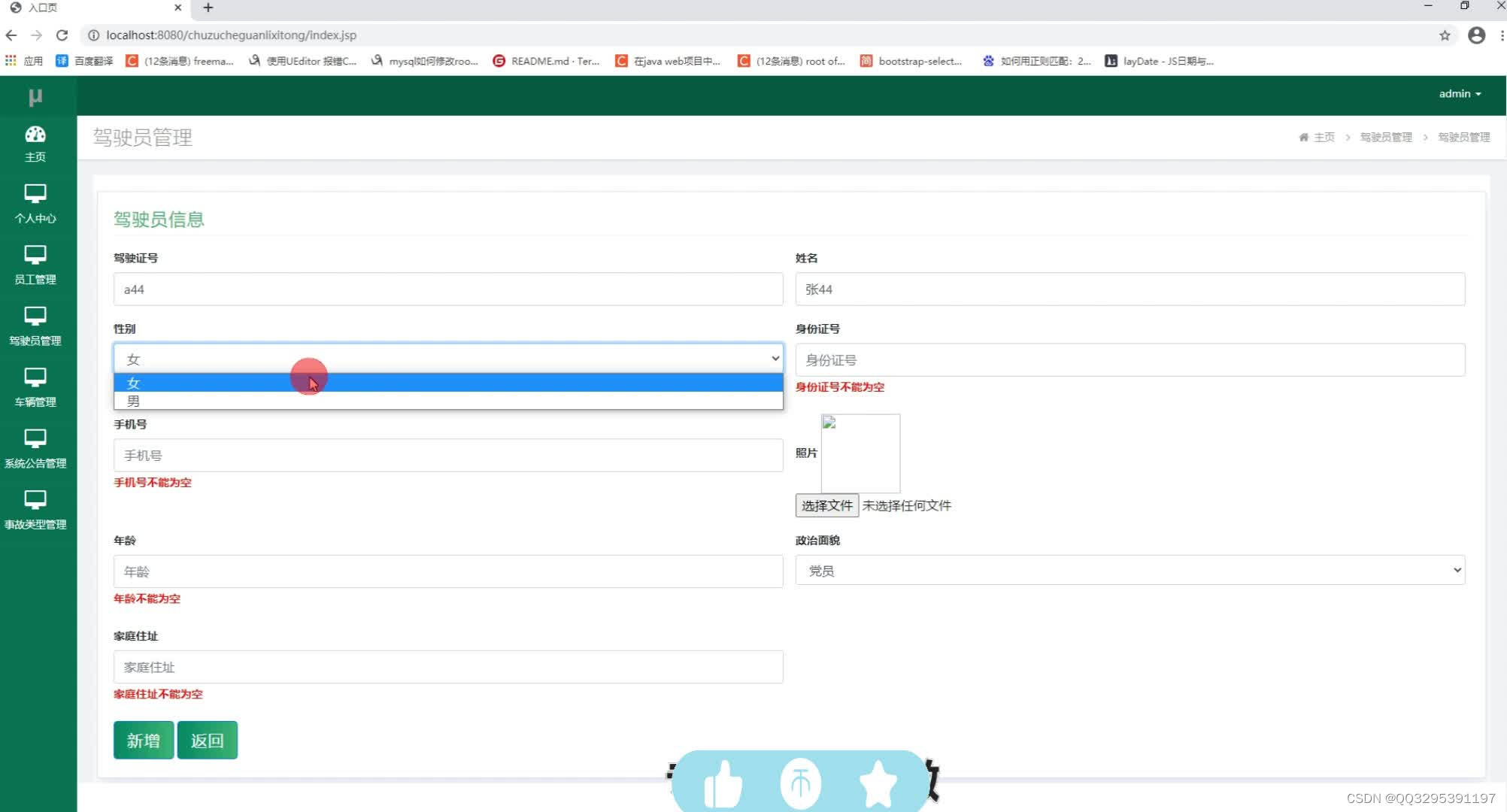Focus the 身份证号 input field
Screen dimensions: 1507x812
[x=1130, y=360]
